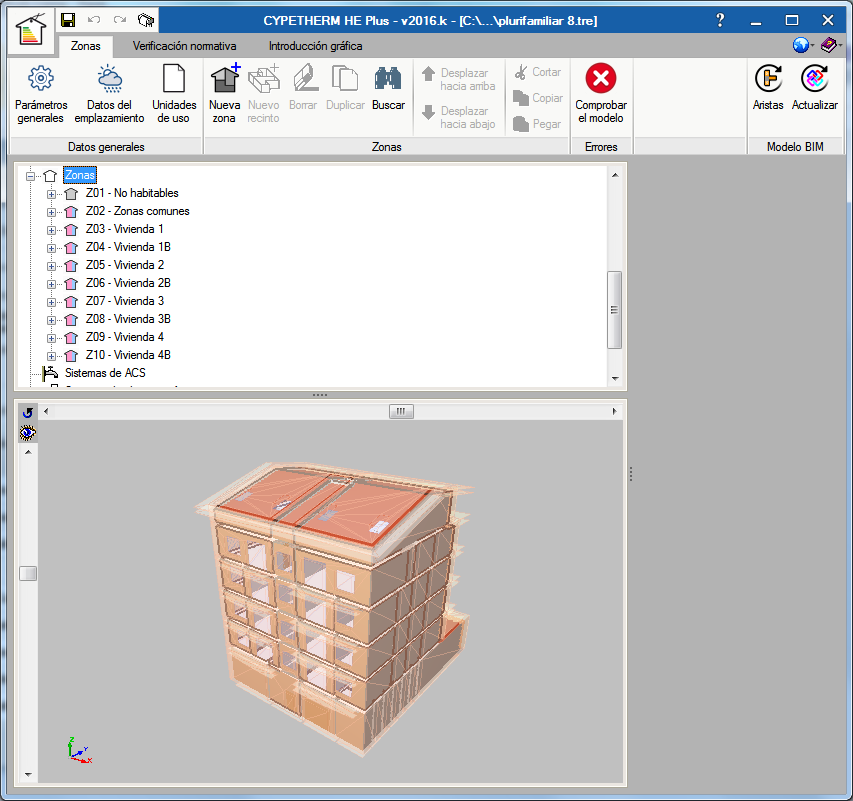Screen dimensions: 853x801
Task: Click the Cortar scissors button
Action: (x=537, y=72)
